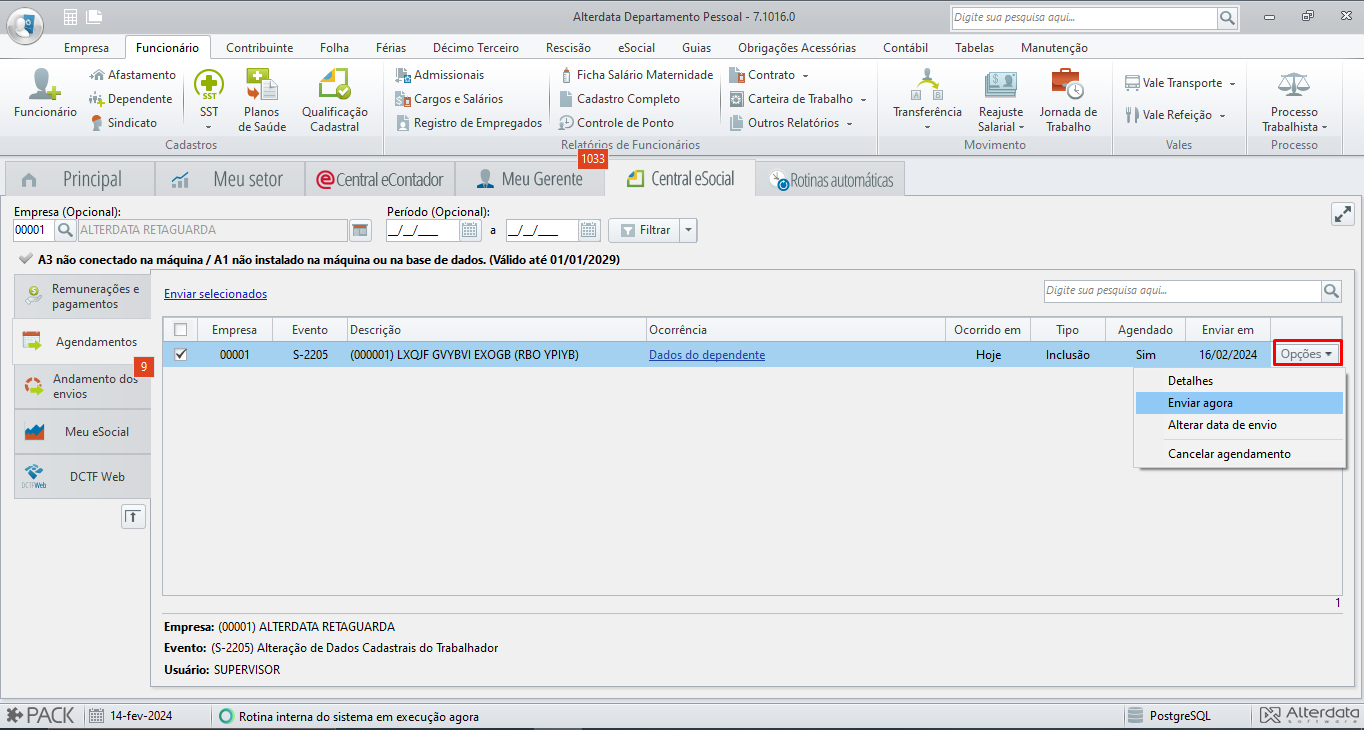Open the Opções dropdown in row
The image size is (1364, 730).
point(1307,354)
